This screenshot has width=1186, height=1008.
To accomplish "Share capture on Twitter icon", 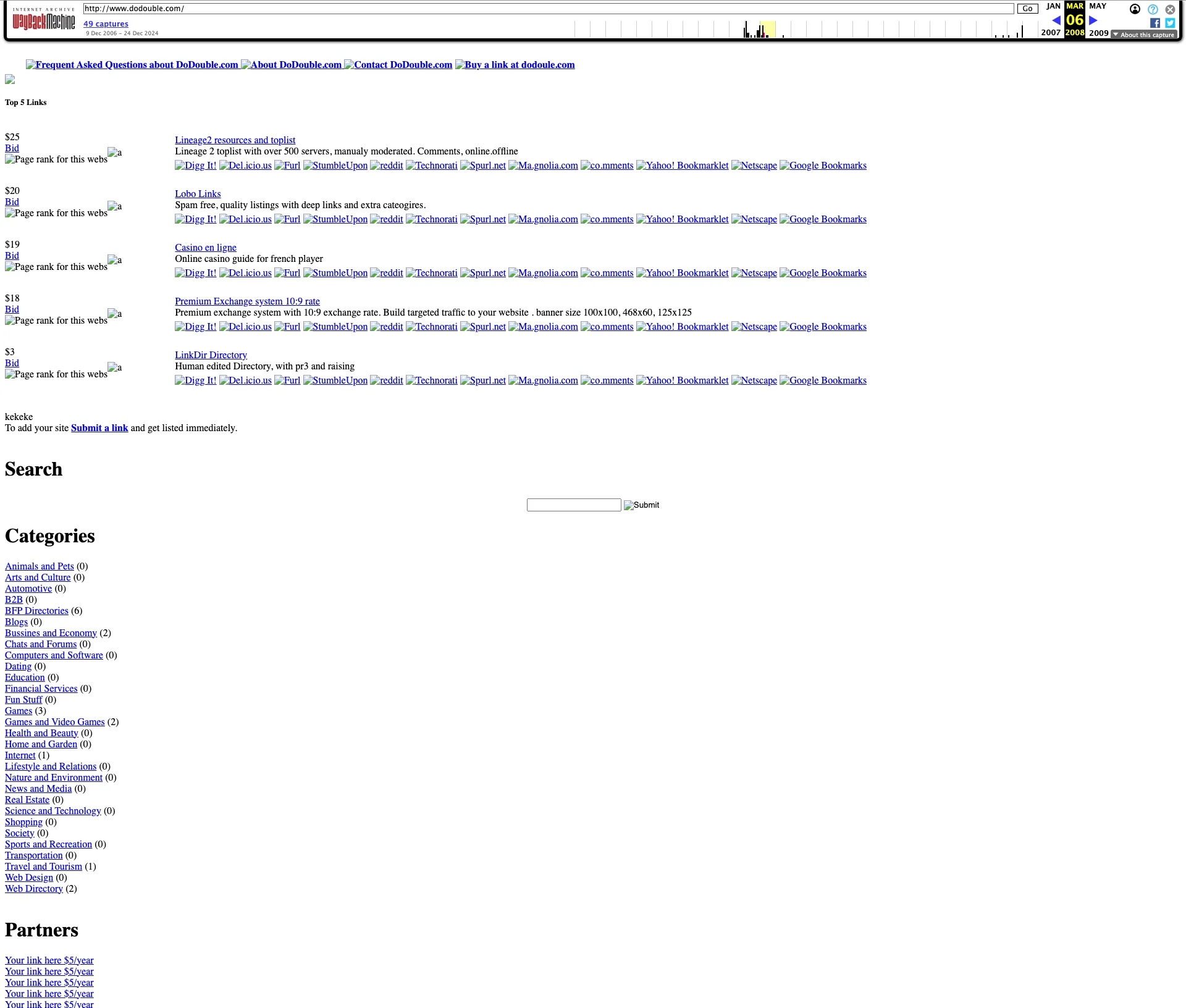I will point(1170,23).
